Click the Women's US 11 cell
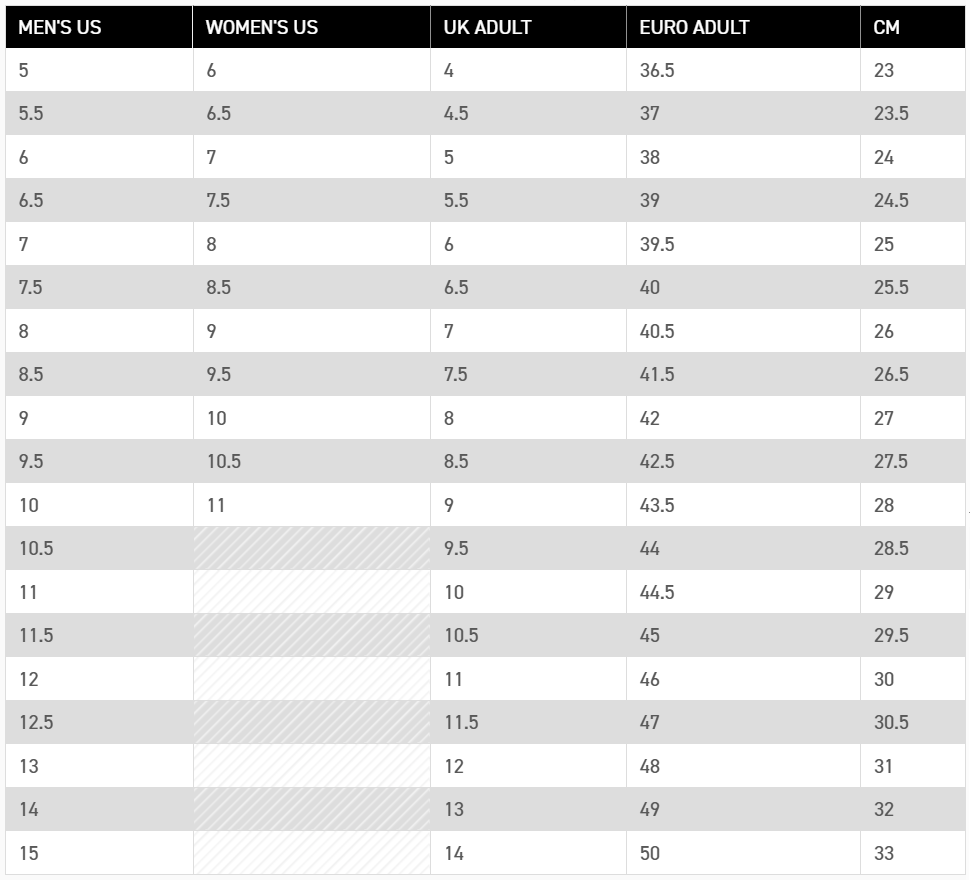Image resolution: width=972 pixels, height=881 pixels. [312, 505]
